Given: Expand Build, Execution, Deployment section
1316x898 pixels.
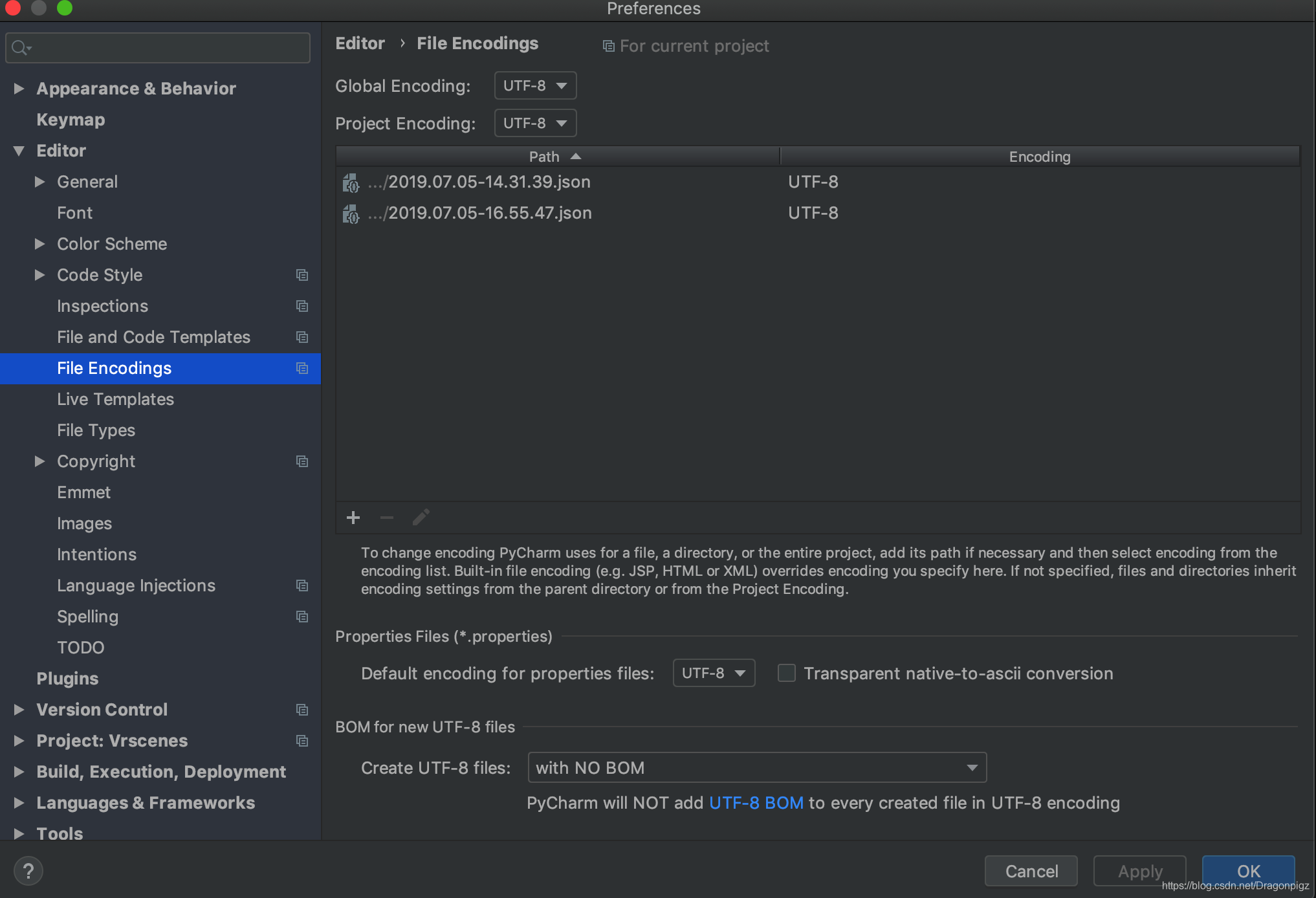Looking at the screenshot, I should [19, 772].
